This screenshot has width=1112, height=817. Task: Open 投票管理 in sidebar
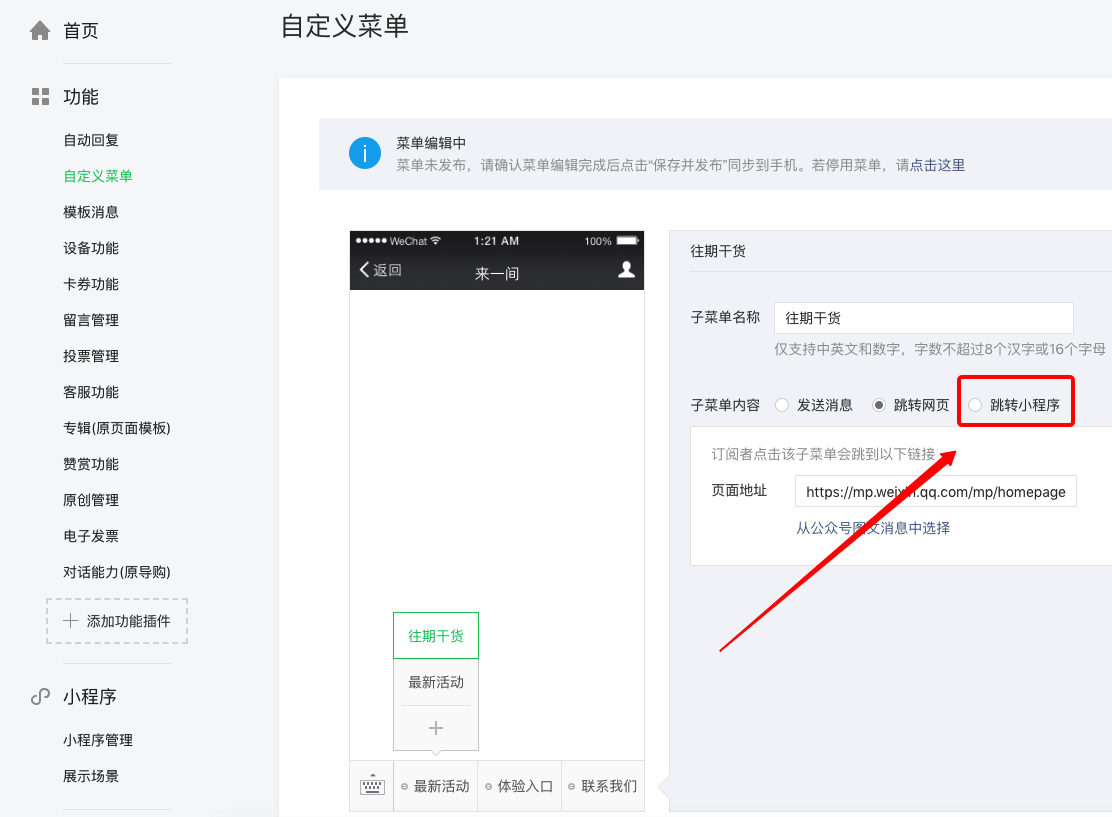tap(91, 356)
